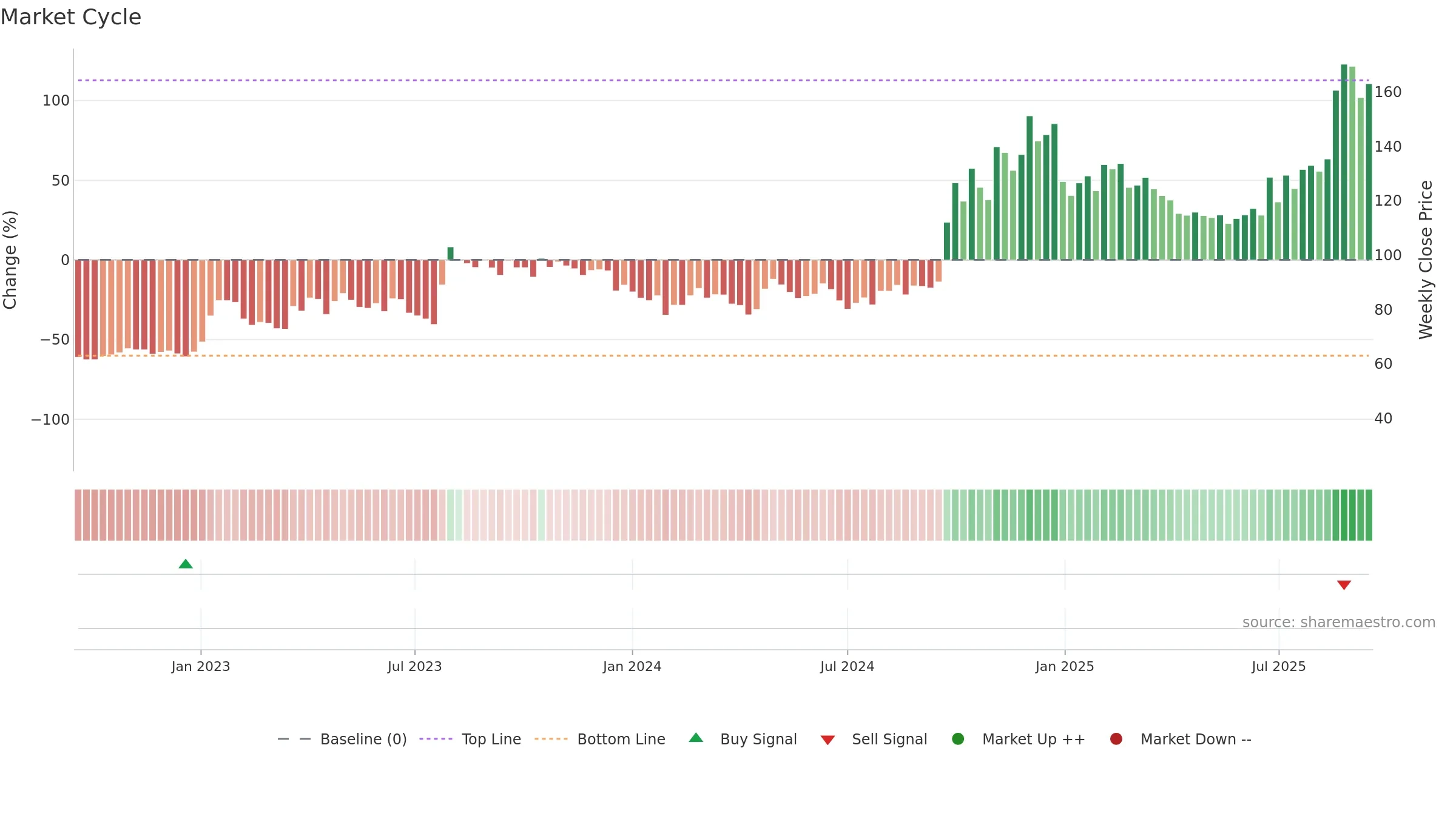Click the 80 tick on the right axis
This screenshot has width=1456, height=819.
pyautogui.click(x=1383, y=310)
